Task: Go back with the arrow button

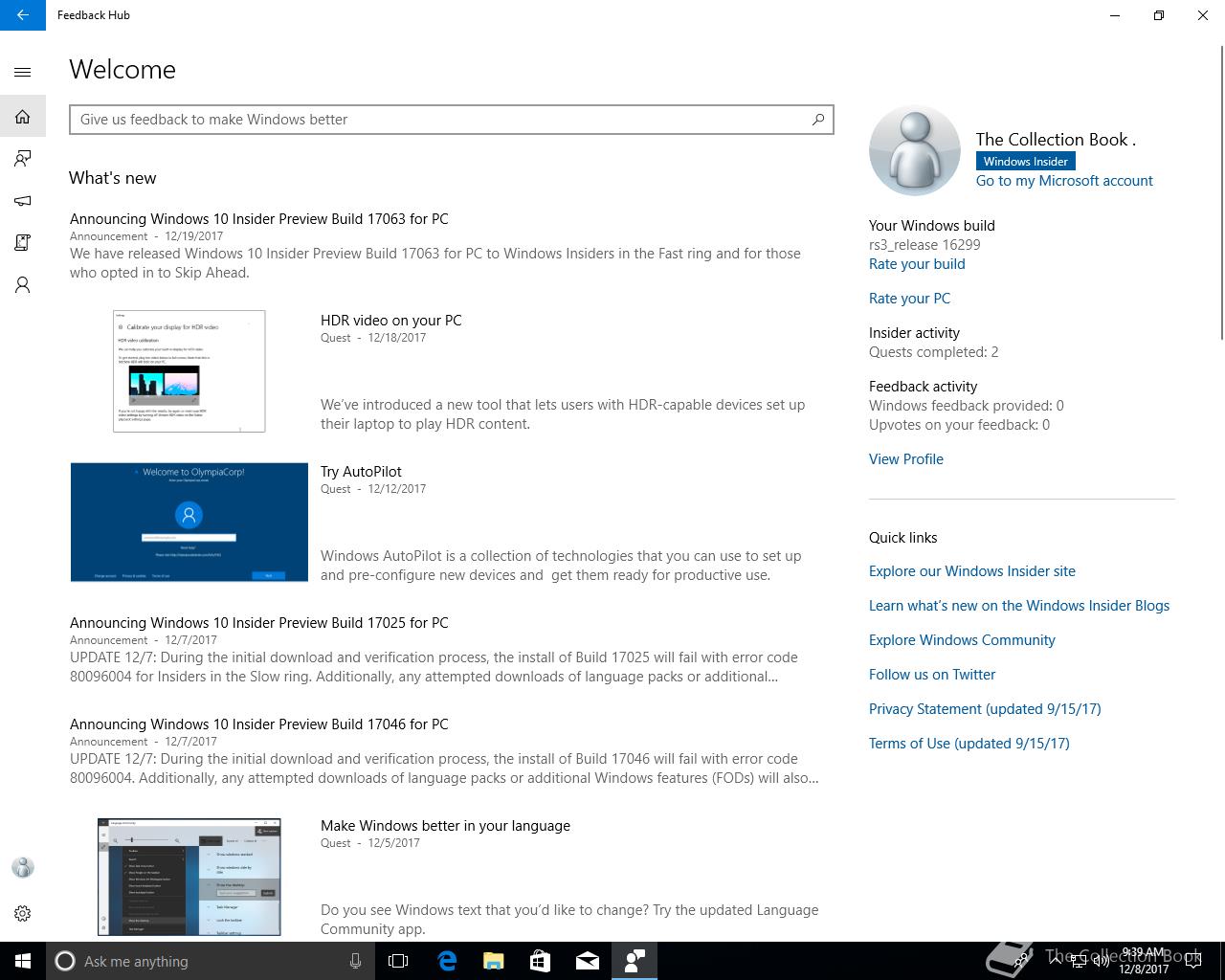Action: [23, 15]
